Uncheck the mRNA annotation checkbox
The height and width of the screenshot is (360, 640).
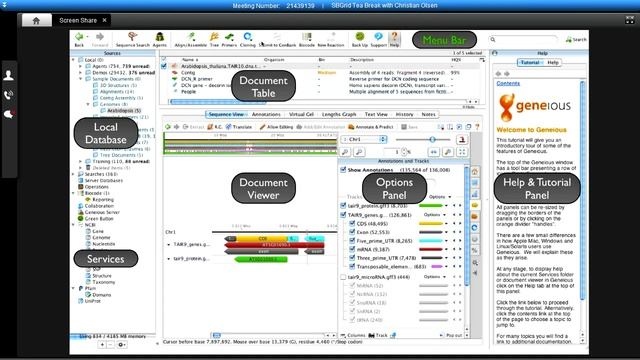[352, 249]
